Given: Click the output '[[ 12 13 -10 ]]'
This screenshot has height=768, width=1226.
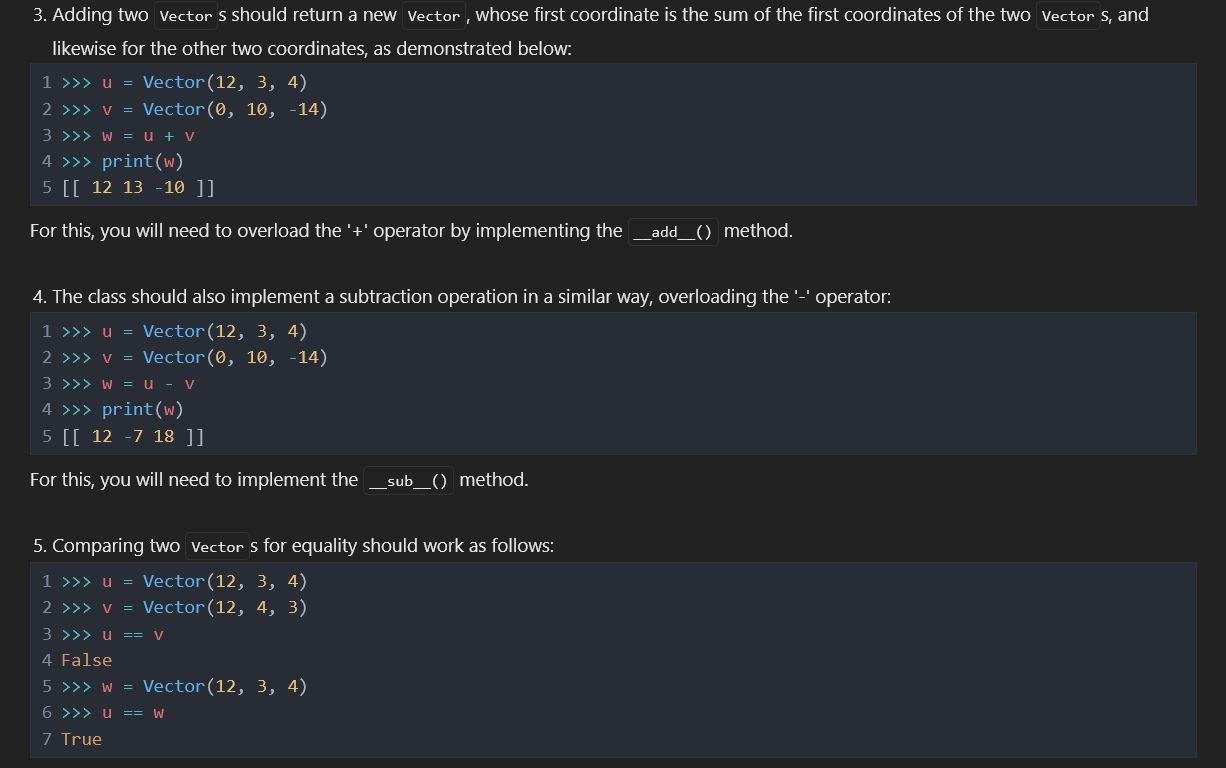Looking at the screenshot, I should [x=138, y=188].
